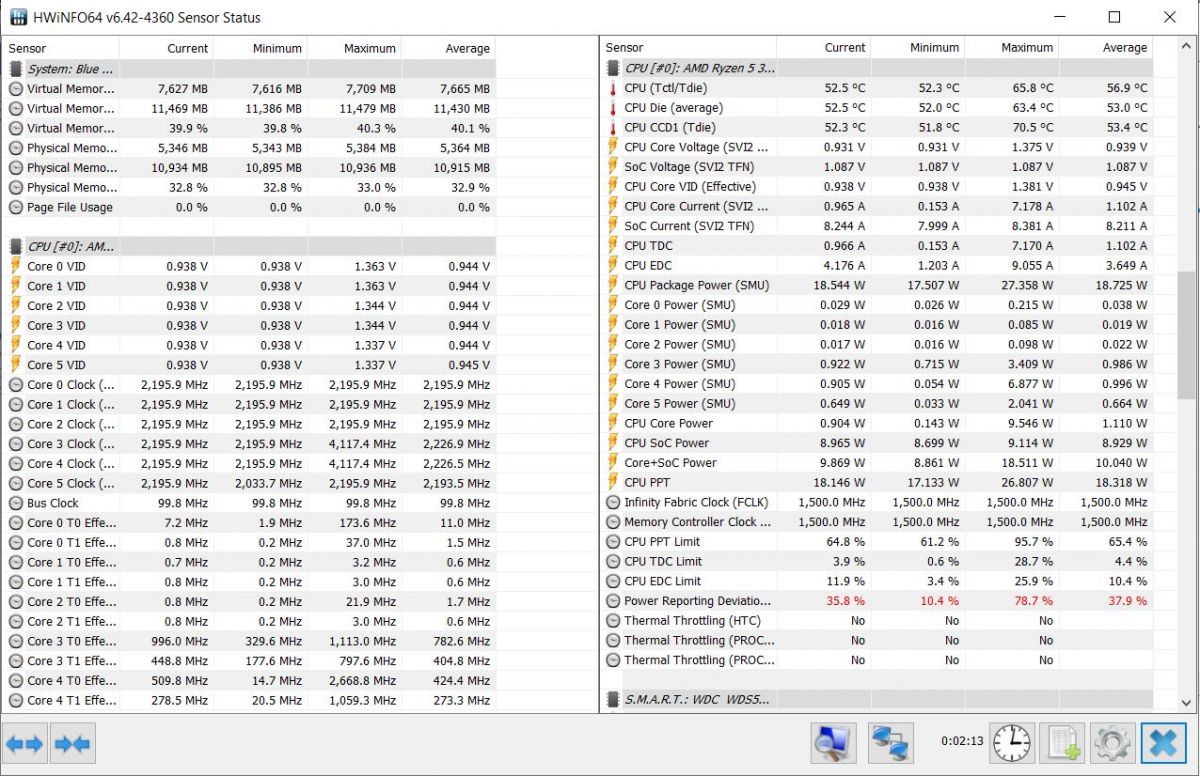Click the thermometer icon for CPU CCD1 (Tdie)

tap(614, 127)
